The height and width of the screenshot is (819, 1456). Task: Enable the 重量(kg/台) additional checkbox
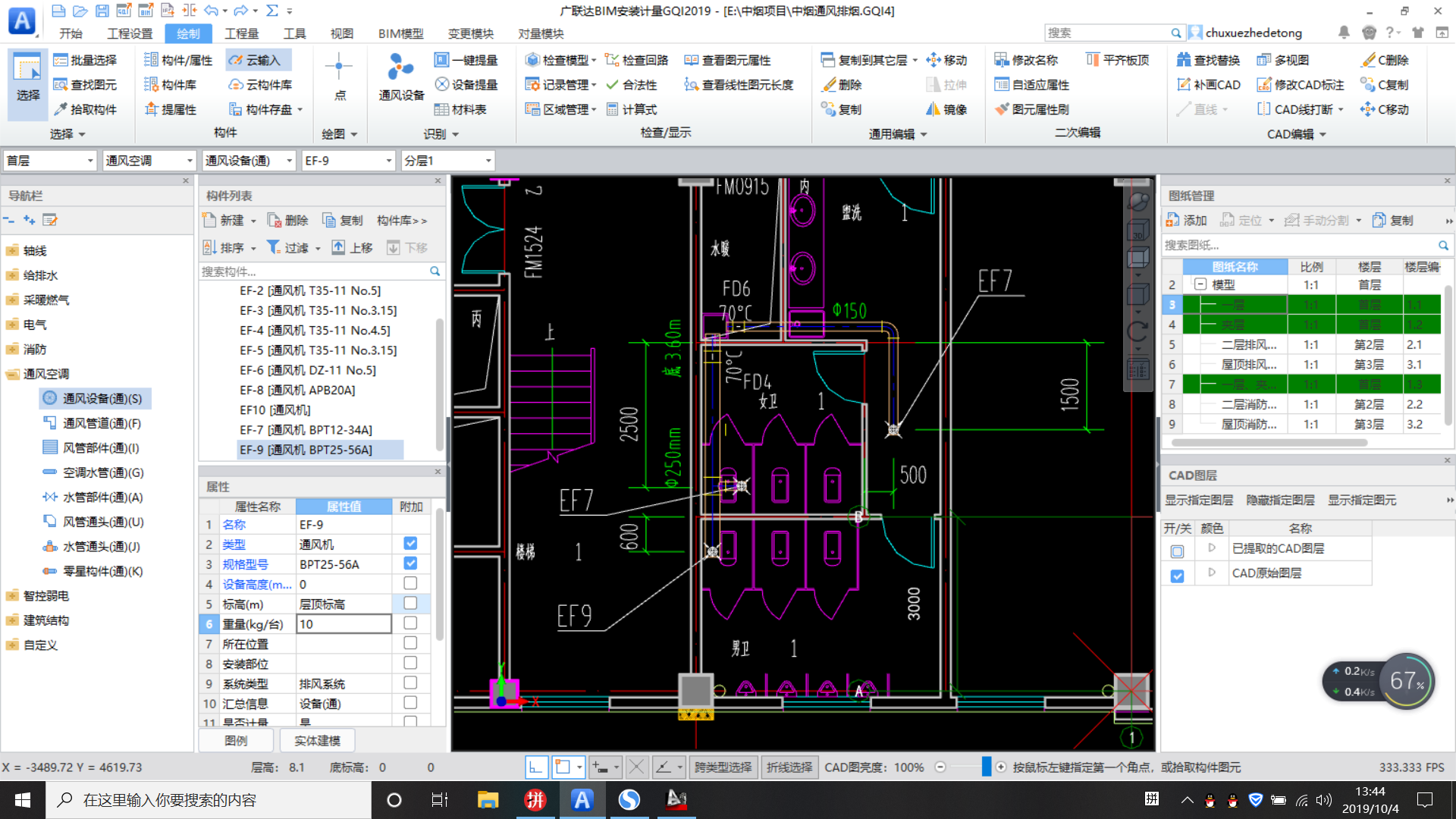[x=410, y=623]
